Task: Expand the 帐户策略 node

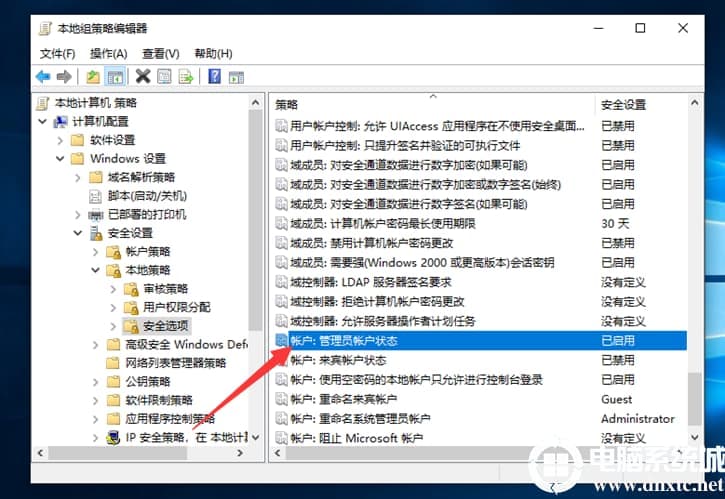Action: tap(95, 252)
